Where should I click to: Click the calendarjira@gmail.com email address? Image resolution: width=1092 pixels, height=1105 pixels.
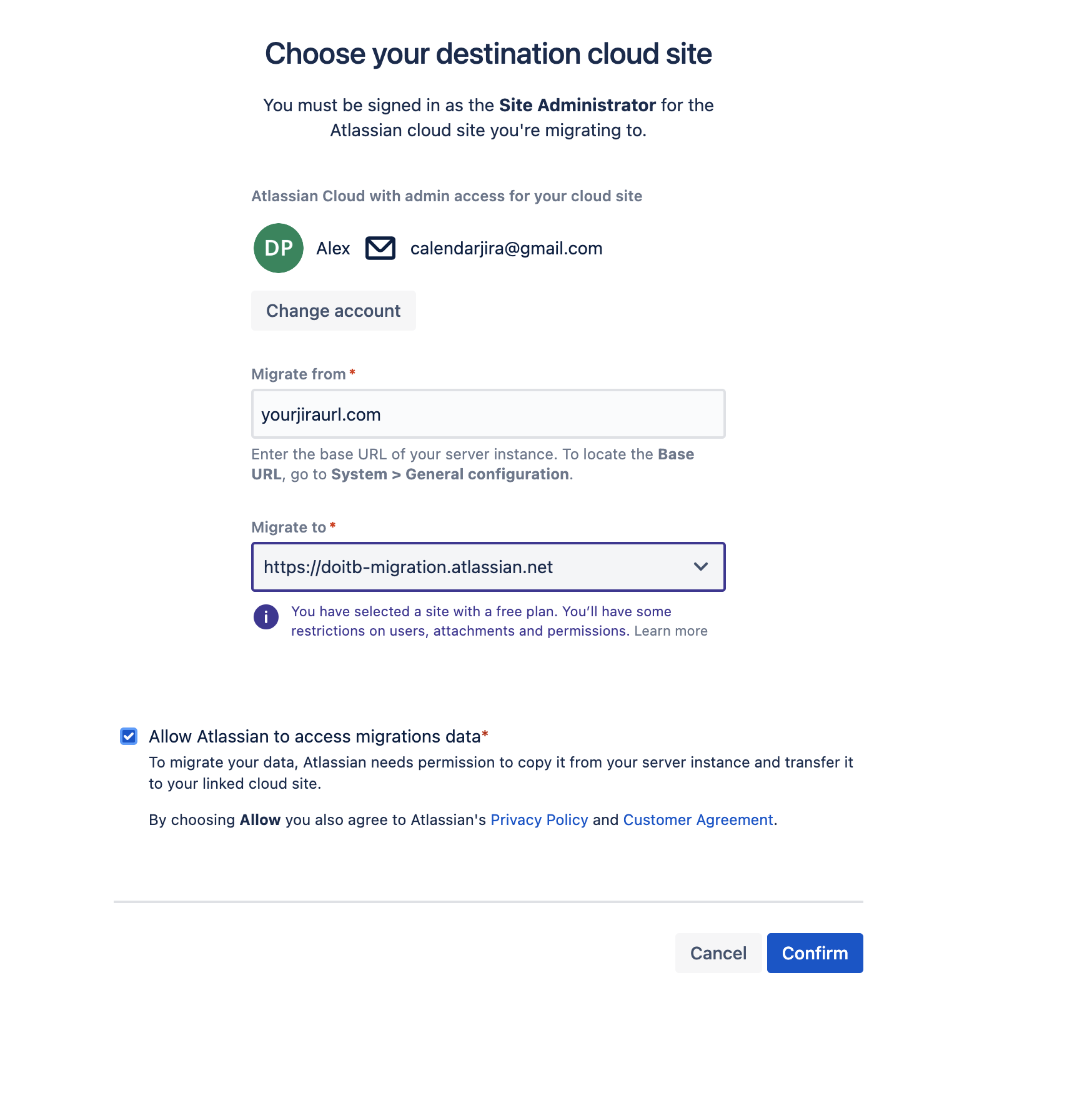coord(506,249)
